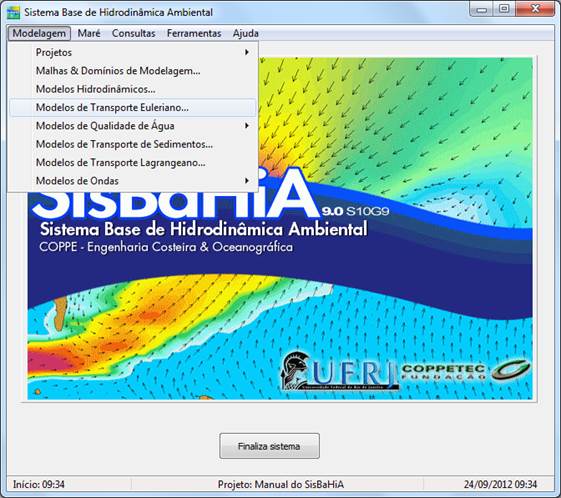Open the Consultas menu
The height and width of the screenshot is (498, 561).
133,33
